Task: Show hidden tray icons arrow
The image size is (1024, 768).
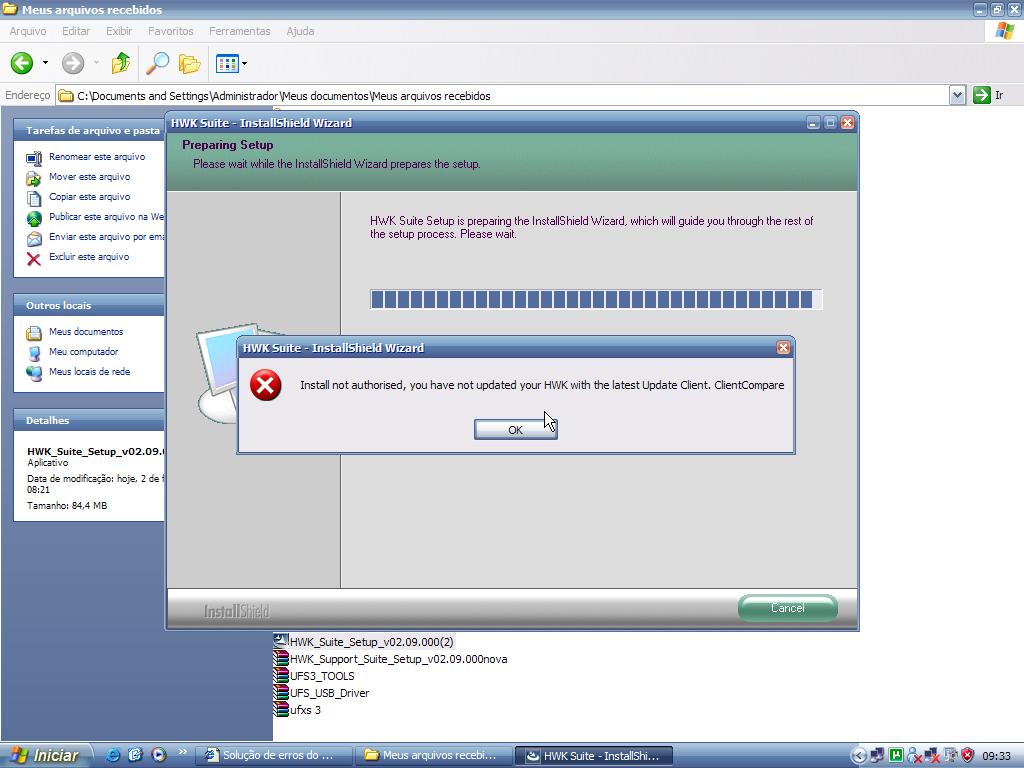Action: (x=859, y=756)
